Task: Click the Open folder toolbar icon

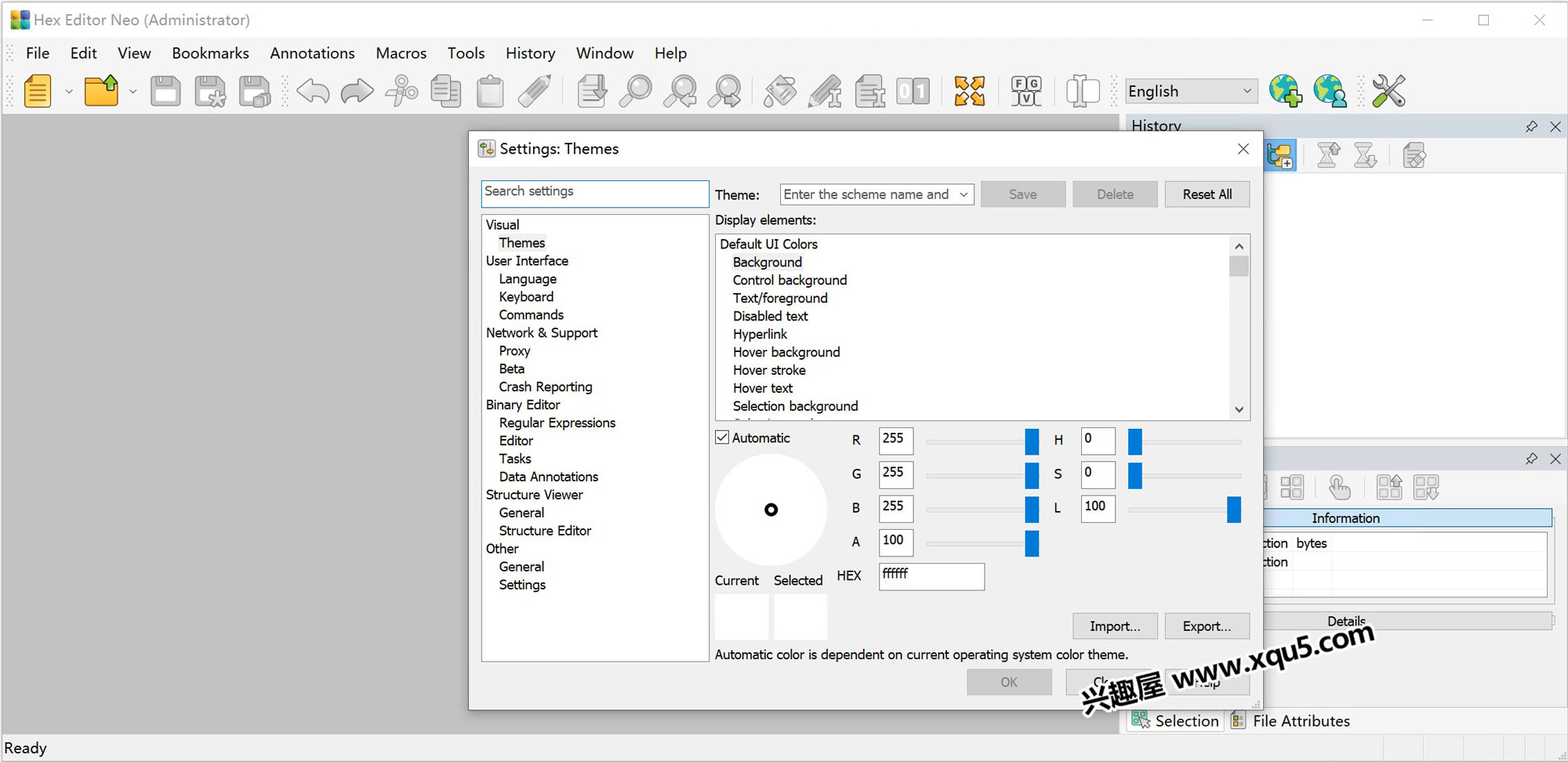Action: coord(101,92)
